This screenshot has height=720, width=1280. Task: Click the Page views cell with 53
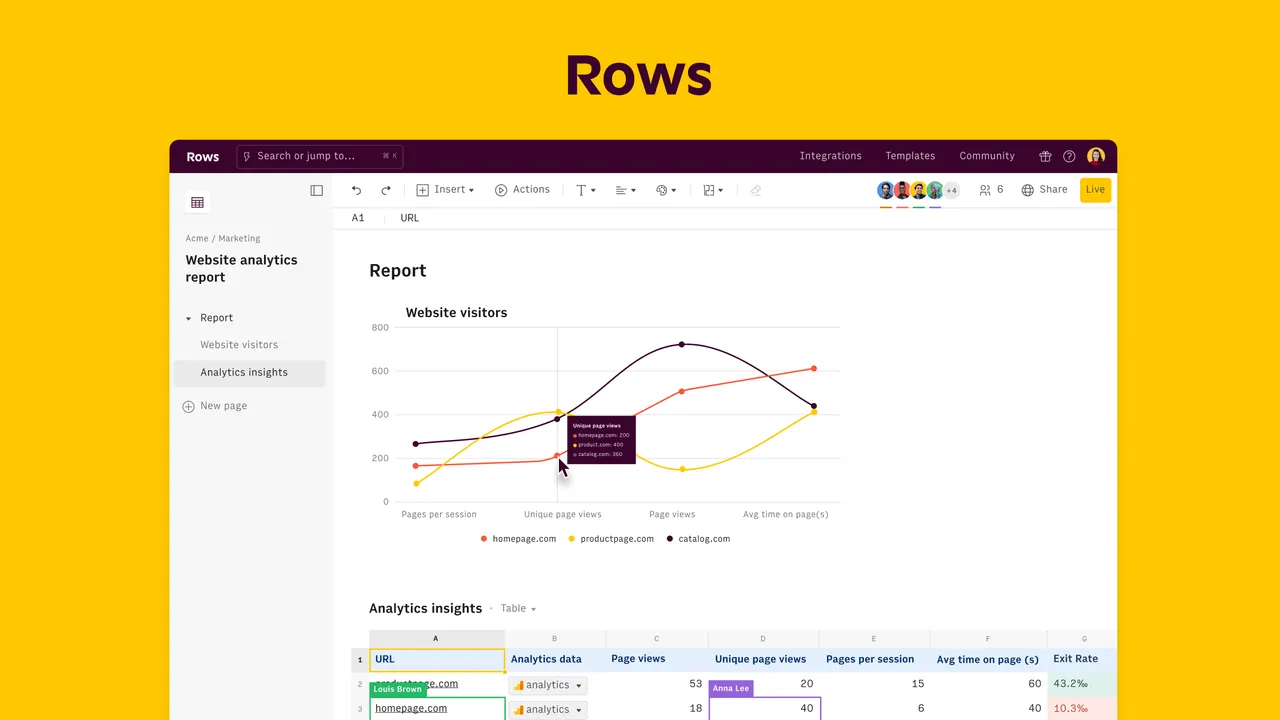pyautogui.click(x=657, y=684)
